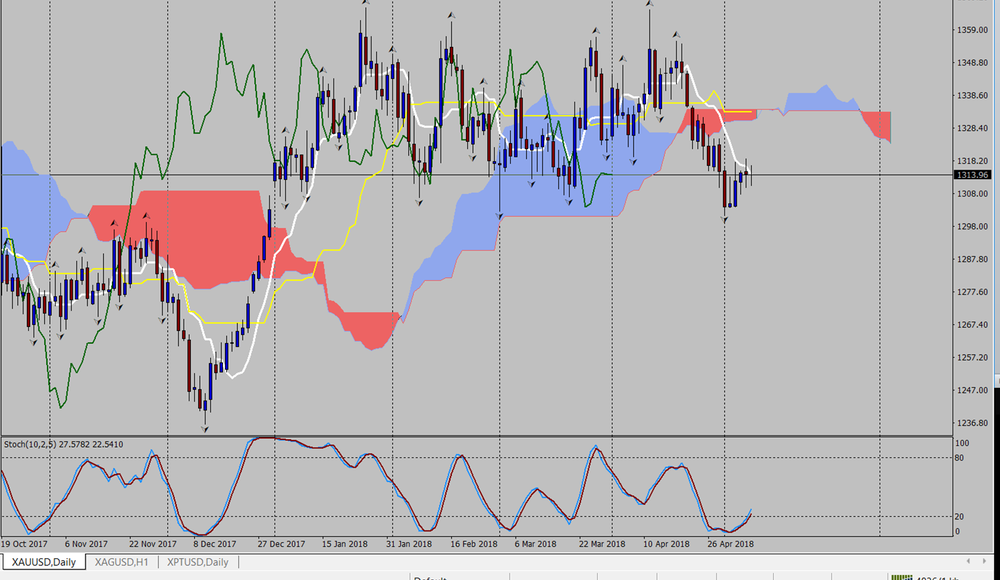Click the 26 Apr 2018 date label
Screen dimensions: 1000x580
point(730,544)
